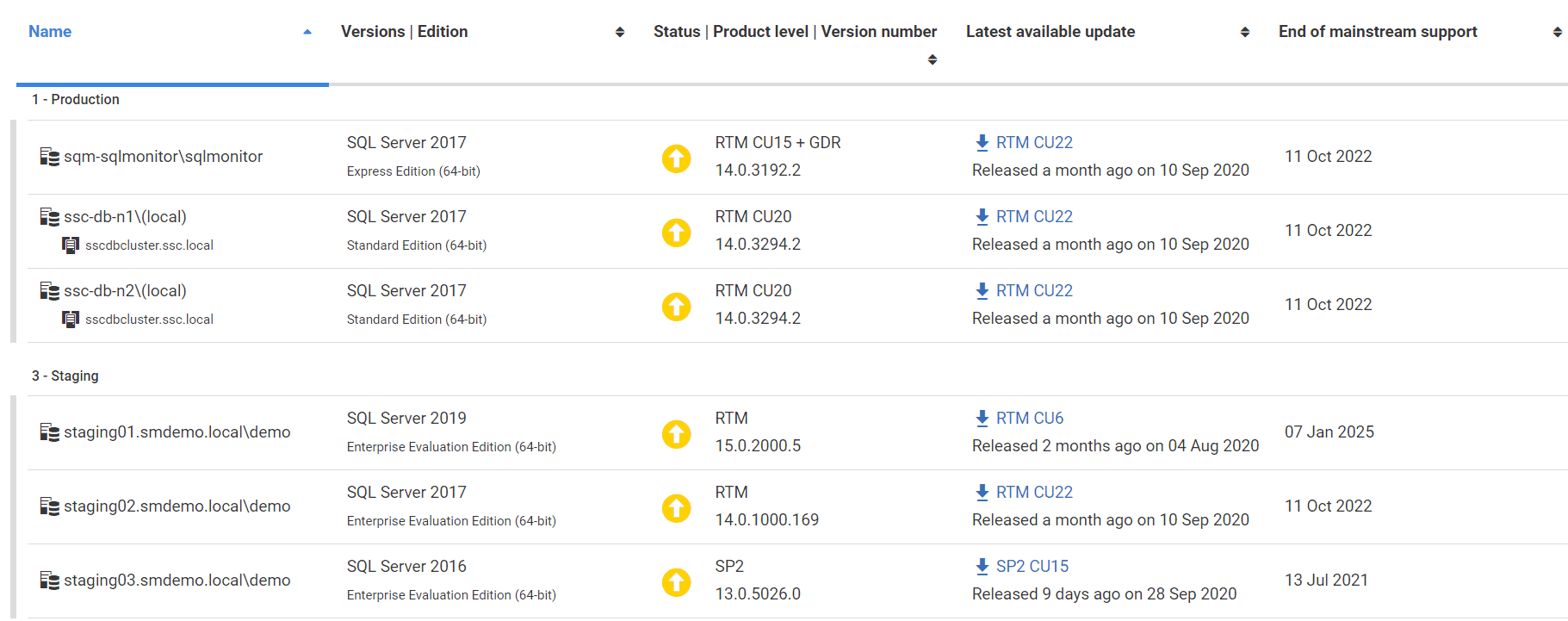This screenshot has height=621, width=1568.
Task: Click download icon in staging02 row
Action: pos(982,493)
